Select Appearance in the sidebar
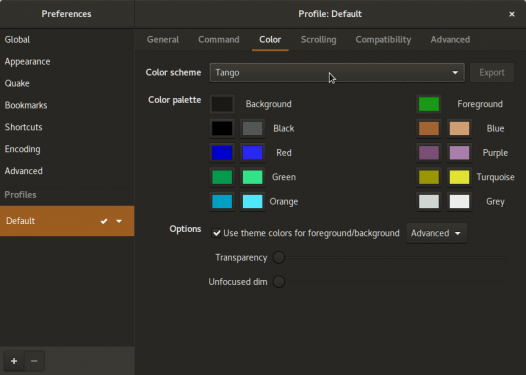Image resolution: width=526 pixels, height=375 pixels. click(28, 62)
